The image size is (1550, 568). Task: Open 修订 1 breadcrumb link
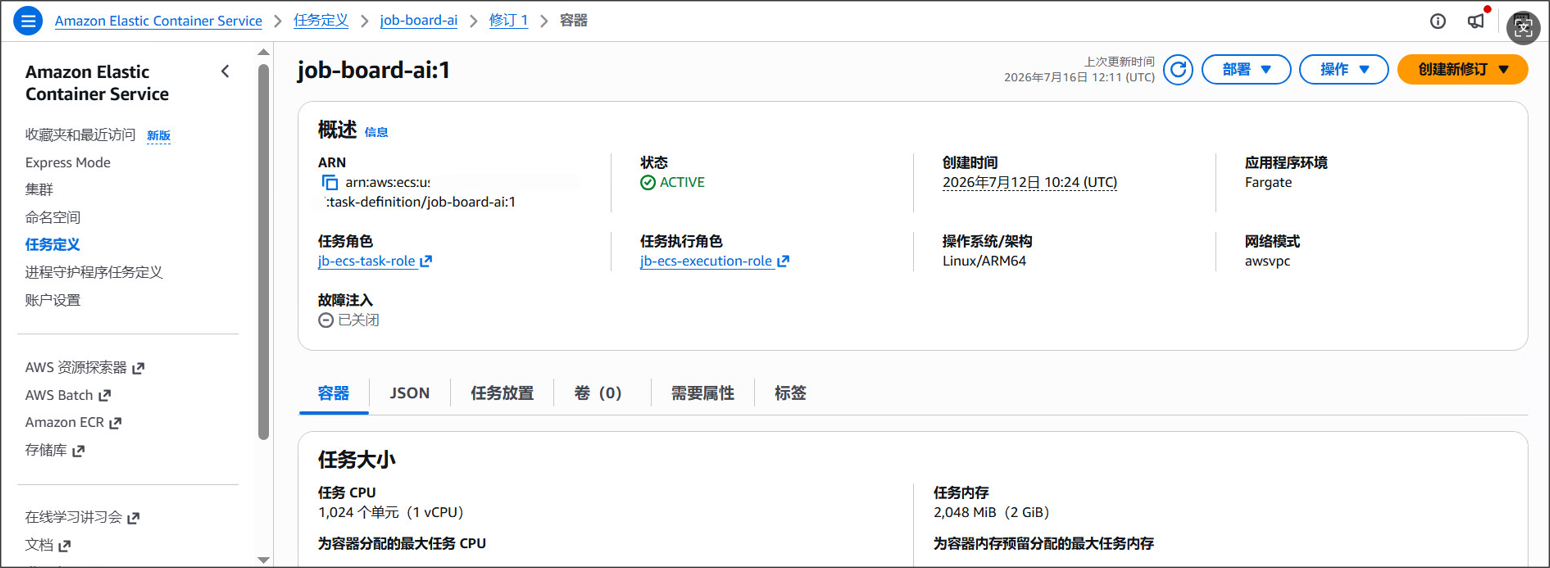click(x=508, y=20)
